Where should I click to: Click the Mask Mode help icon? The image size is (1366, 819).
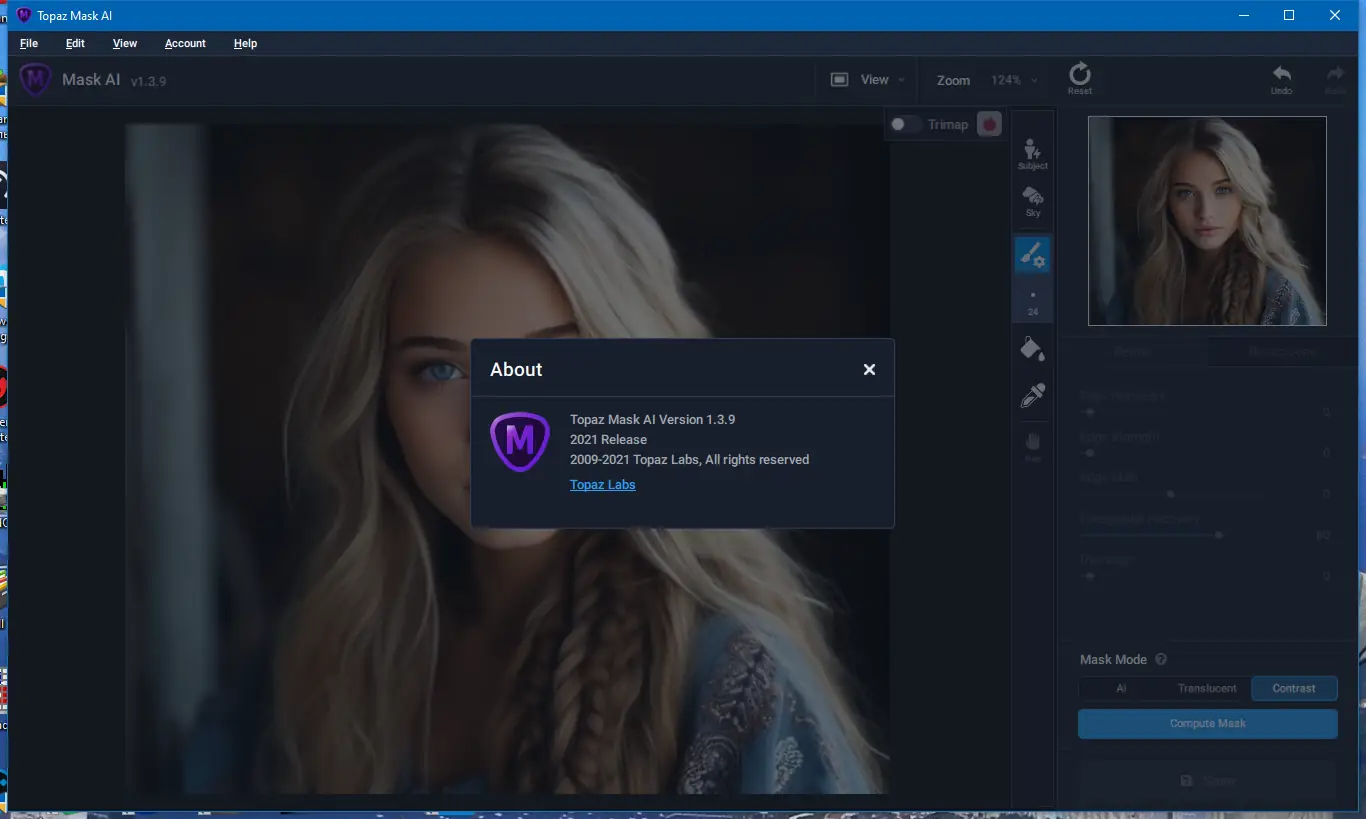(x=1161, y=660)
